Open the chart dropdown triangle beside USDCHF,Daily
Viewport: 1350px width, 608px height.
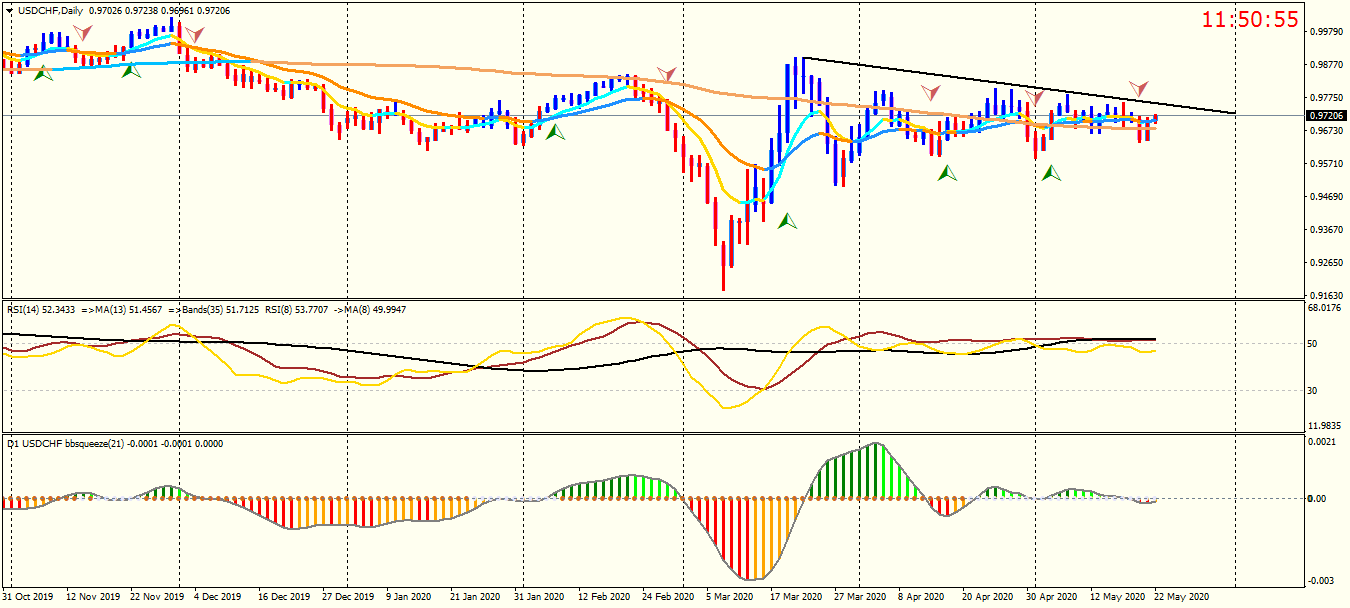coord(9,9)
